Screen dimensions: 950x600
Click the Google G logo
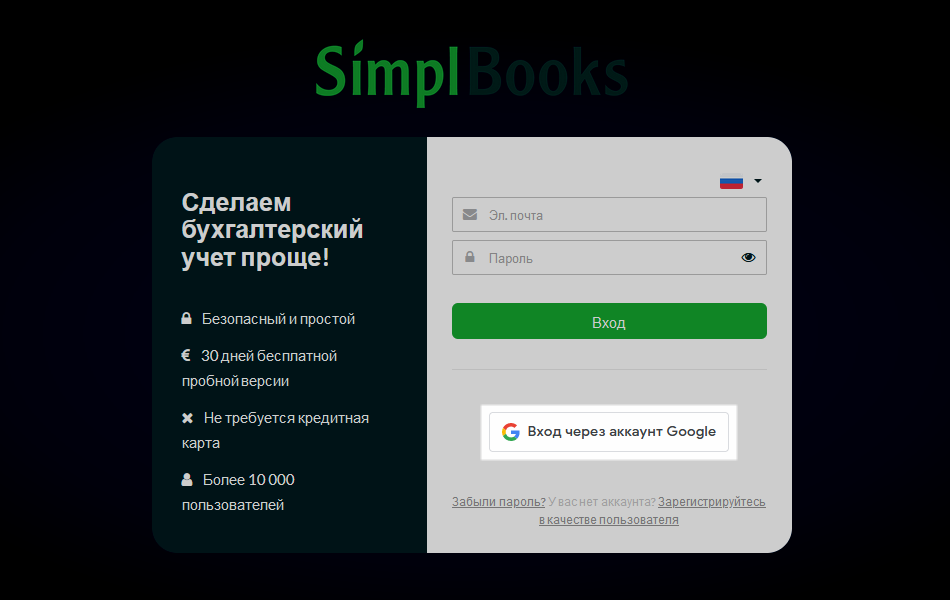coord(511,432)
